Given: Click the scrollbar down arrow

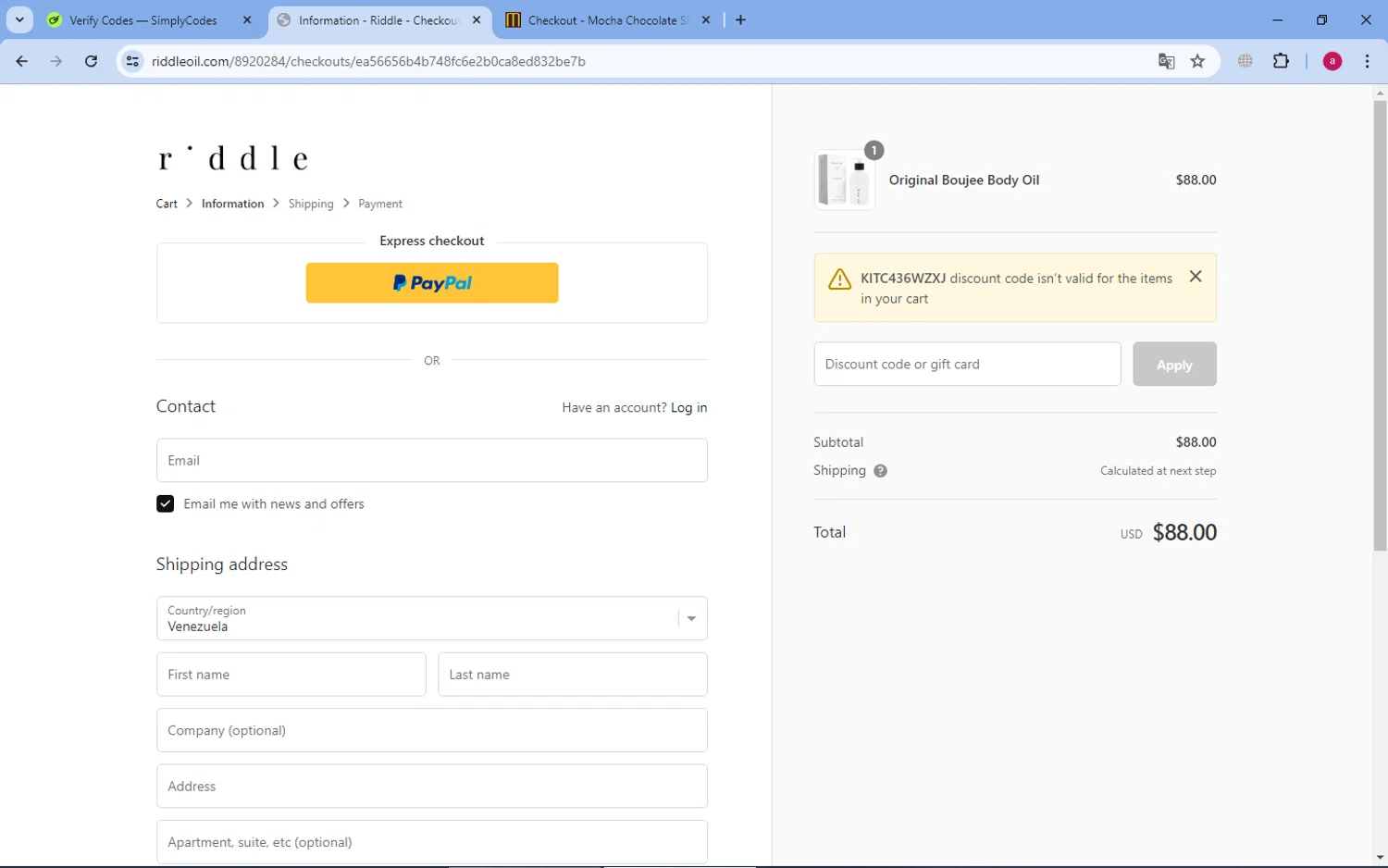Looking at the screenshot, I should point(1380,858).
